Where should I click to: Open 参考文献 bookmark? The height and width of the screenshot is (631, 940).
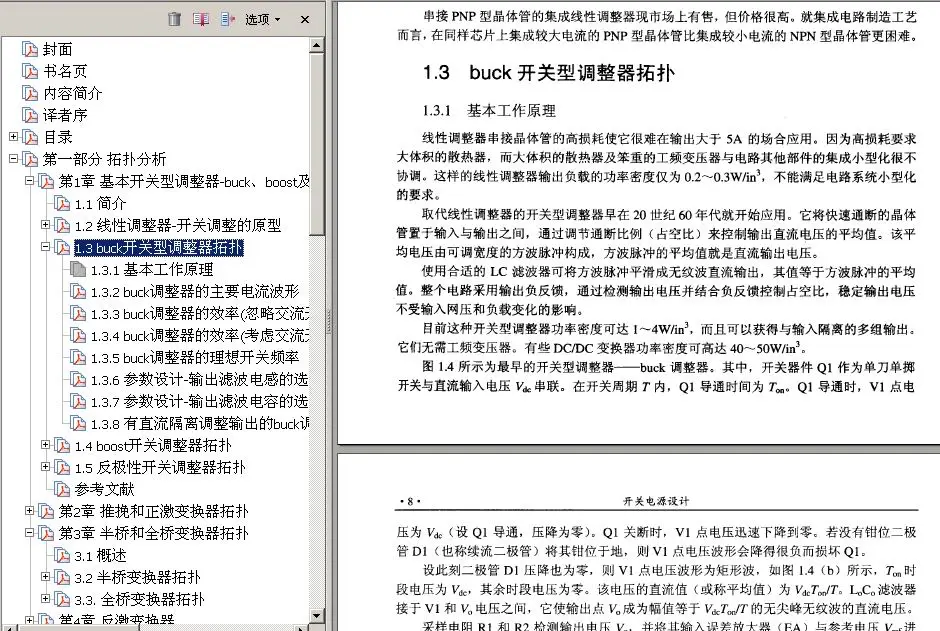104,490
